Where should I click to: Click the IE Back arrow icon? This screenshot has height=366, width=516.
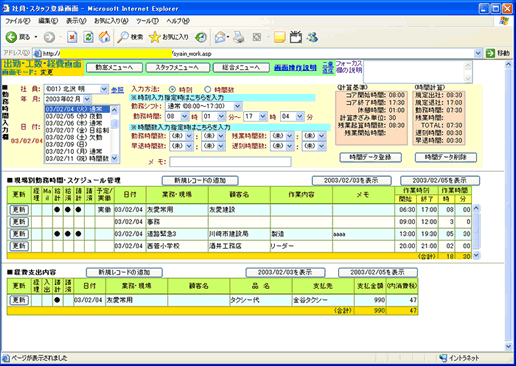click(11, 37)
